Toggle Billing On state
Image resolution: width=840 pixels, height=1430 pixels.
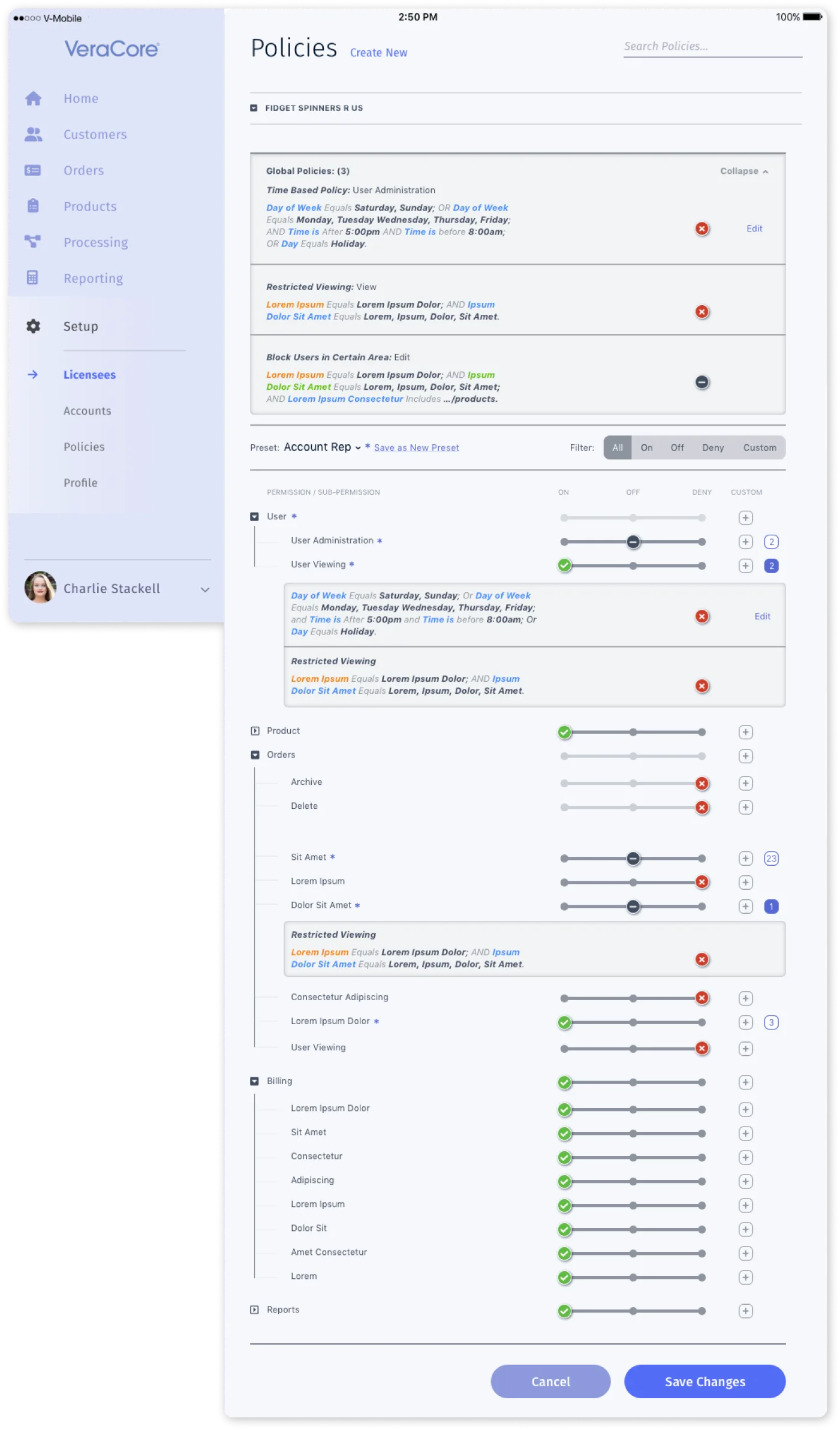pyautogui.click(x=564, y=1082)
